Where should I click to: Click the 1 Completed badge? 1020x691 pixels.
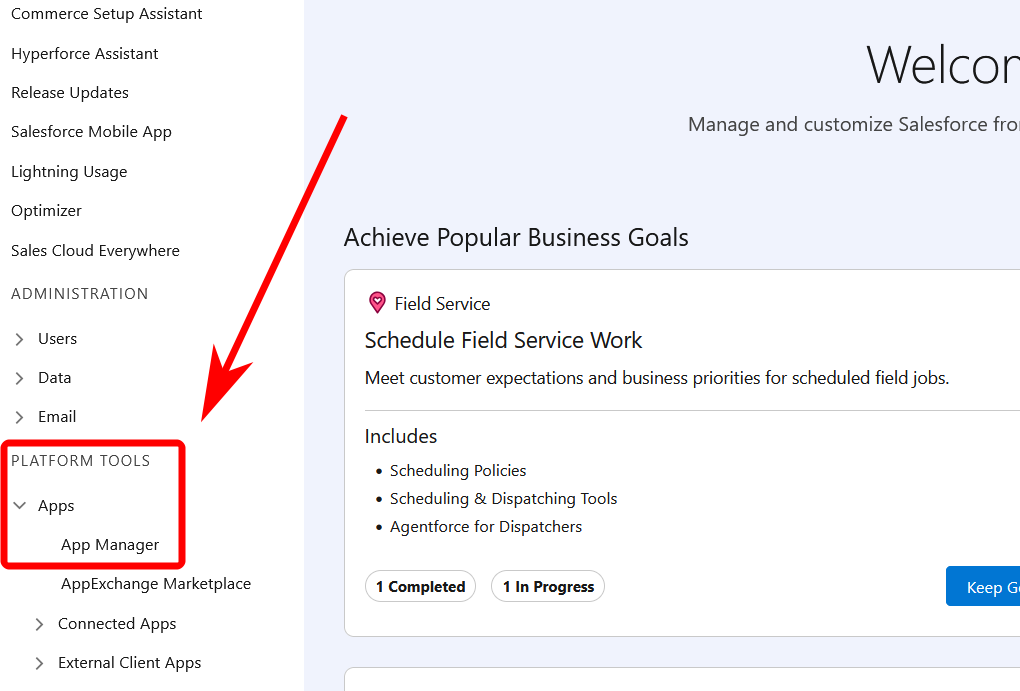click(x=420, y=587)
